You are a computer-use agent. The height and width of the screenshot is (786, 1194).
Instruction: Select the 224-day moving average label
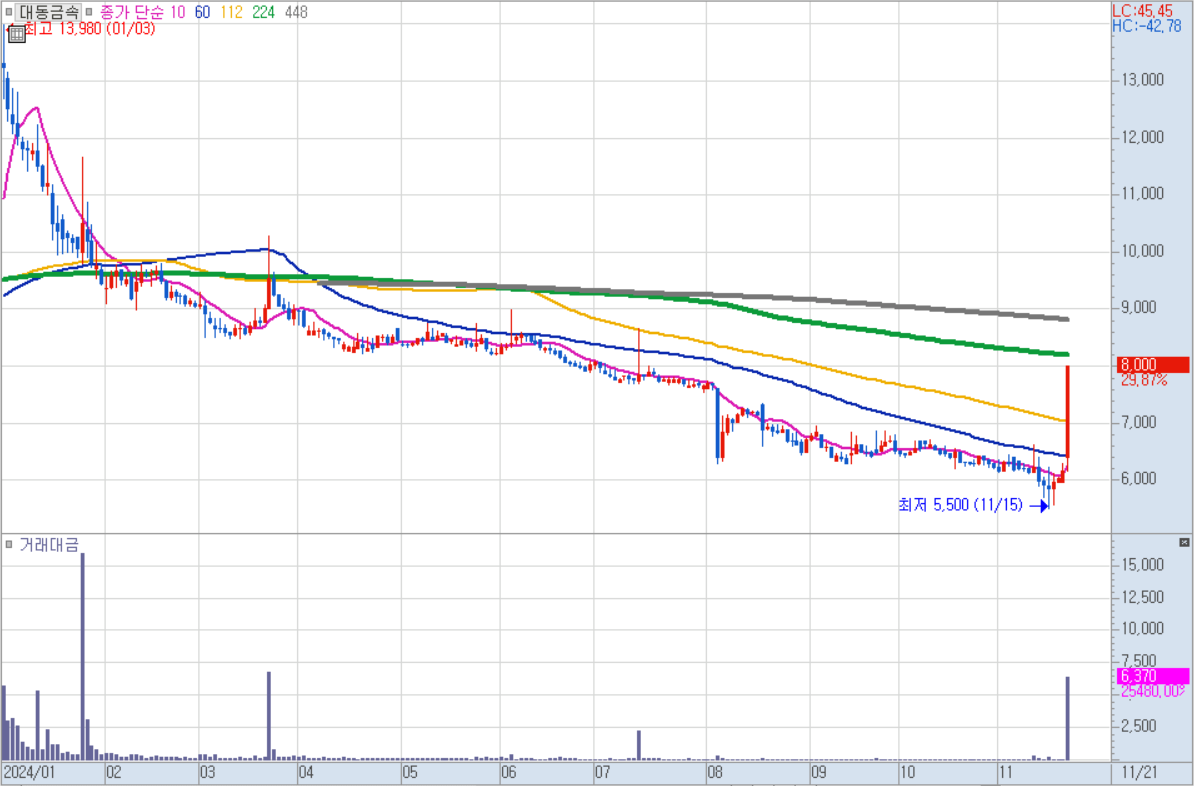tap(264, 12)
